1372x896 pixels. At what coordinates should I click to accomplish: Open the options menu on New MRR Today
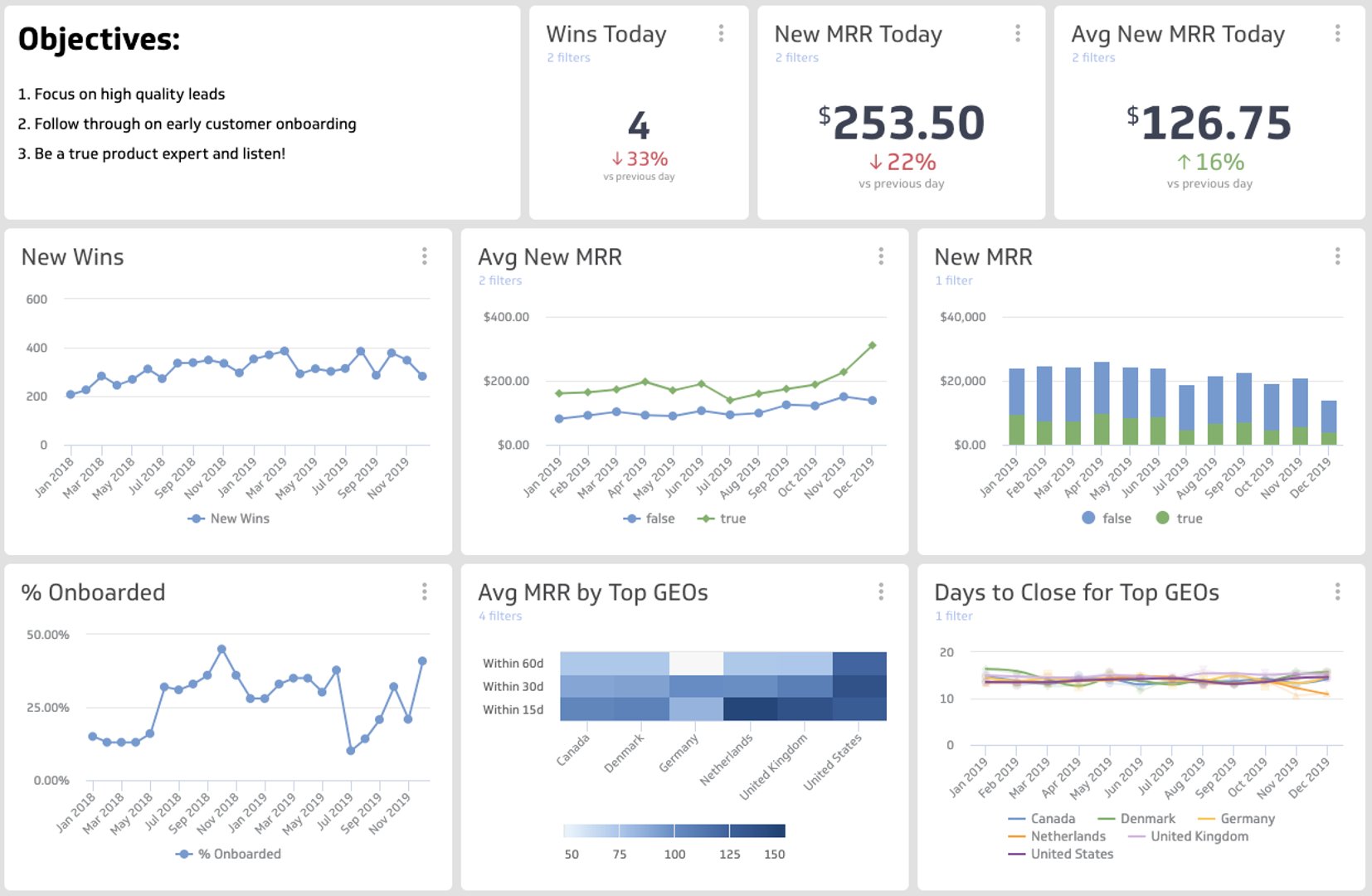pyautogui.click(x=1017, y=33)
